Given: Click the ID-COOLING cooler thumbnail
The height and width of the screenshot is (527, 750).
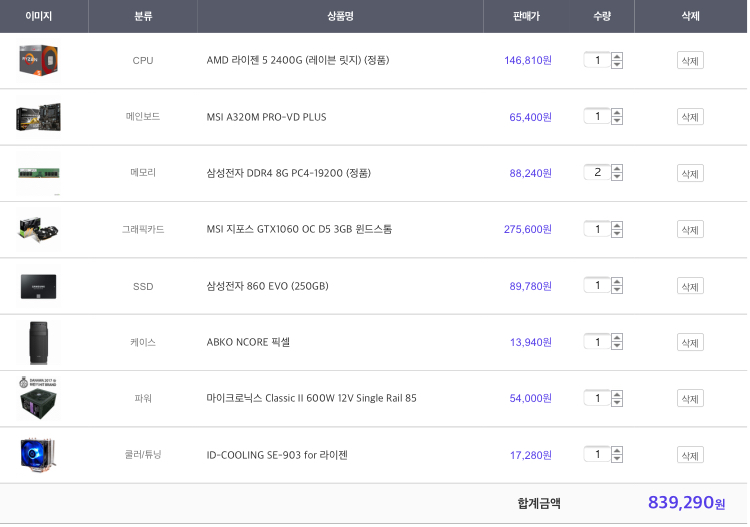Looking at the screenshot, I should (x=38, y=455).
